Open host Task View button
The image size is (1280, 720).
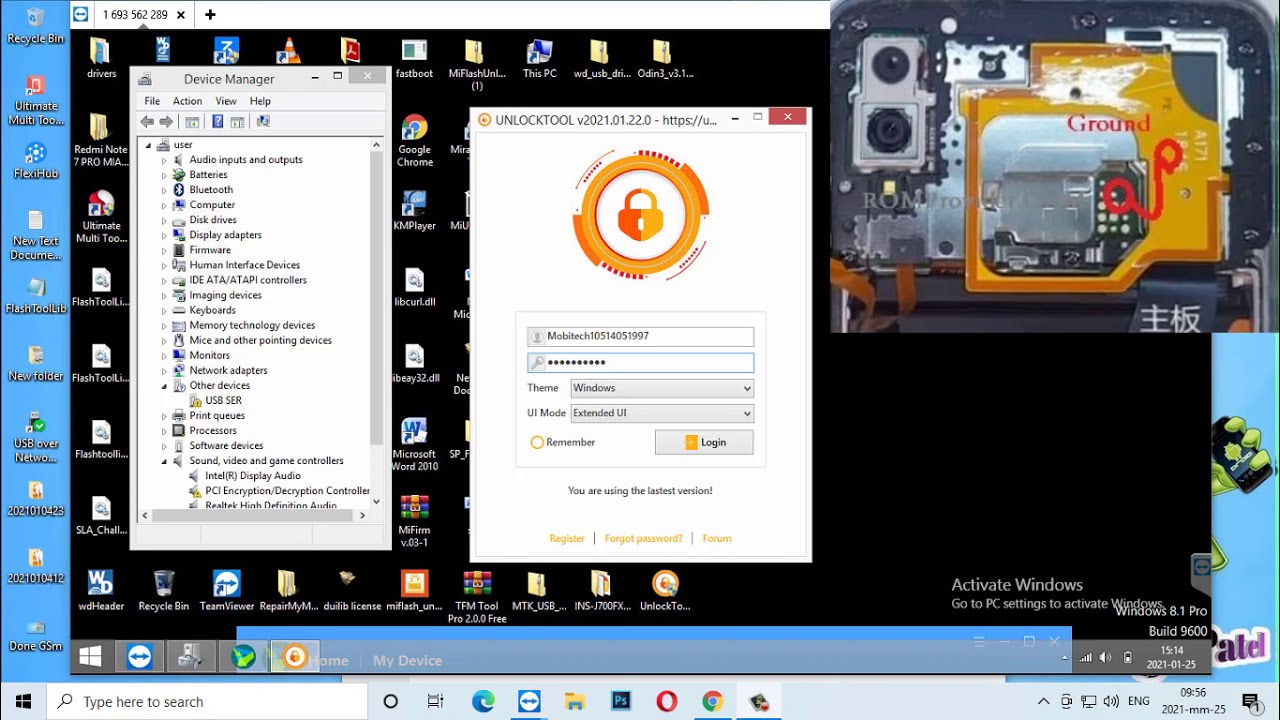[x=435, y=701]
